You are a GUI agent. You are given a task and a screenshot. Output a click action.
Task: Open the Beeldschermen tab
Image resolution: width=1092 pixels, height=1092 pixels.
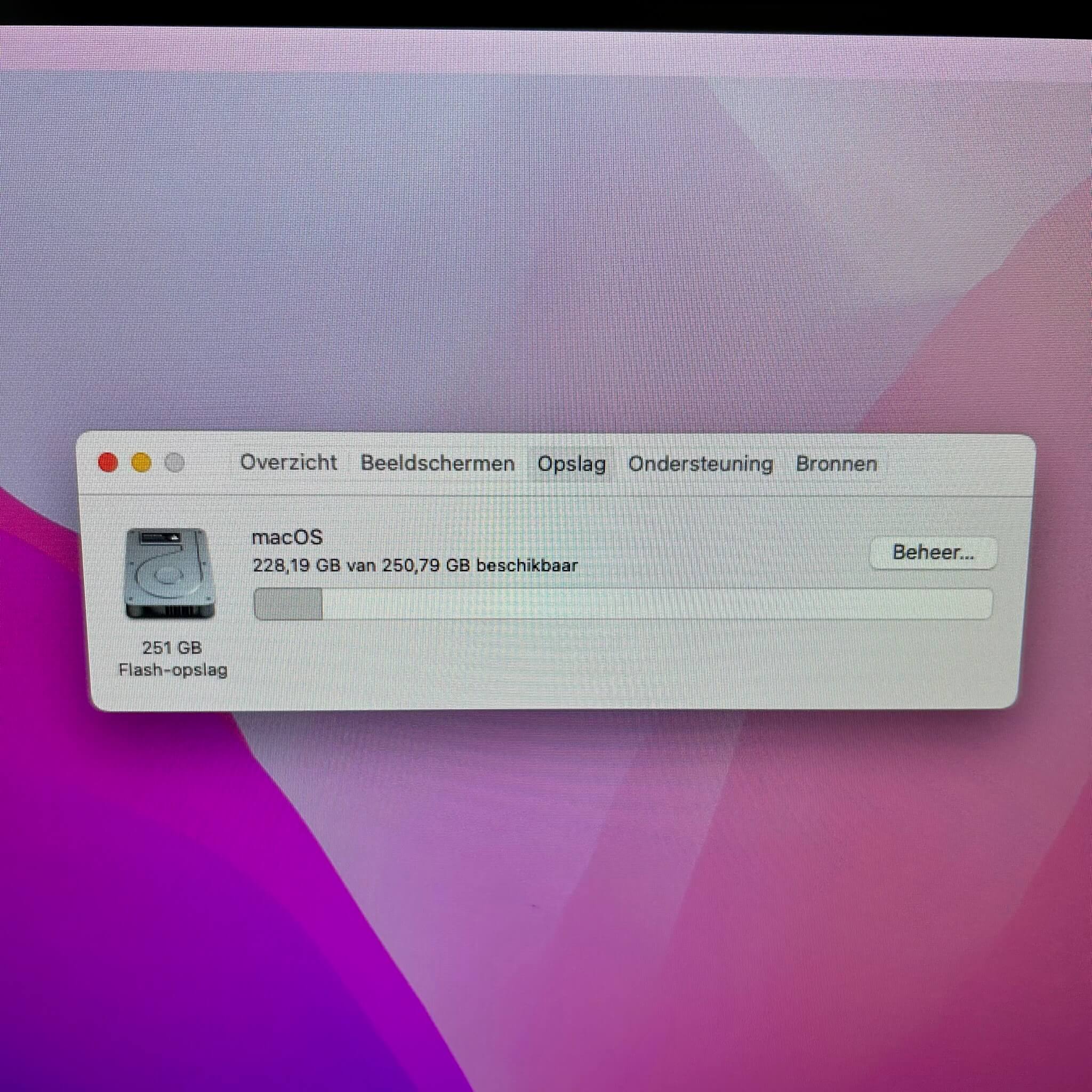pos(437,463)
